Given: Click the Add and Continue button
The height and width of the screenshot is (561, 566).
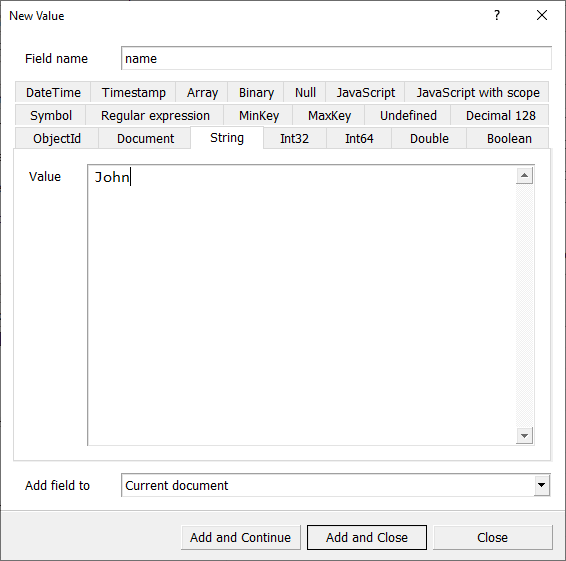Looking at the screenshot, I should [241, 537].
